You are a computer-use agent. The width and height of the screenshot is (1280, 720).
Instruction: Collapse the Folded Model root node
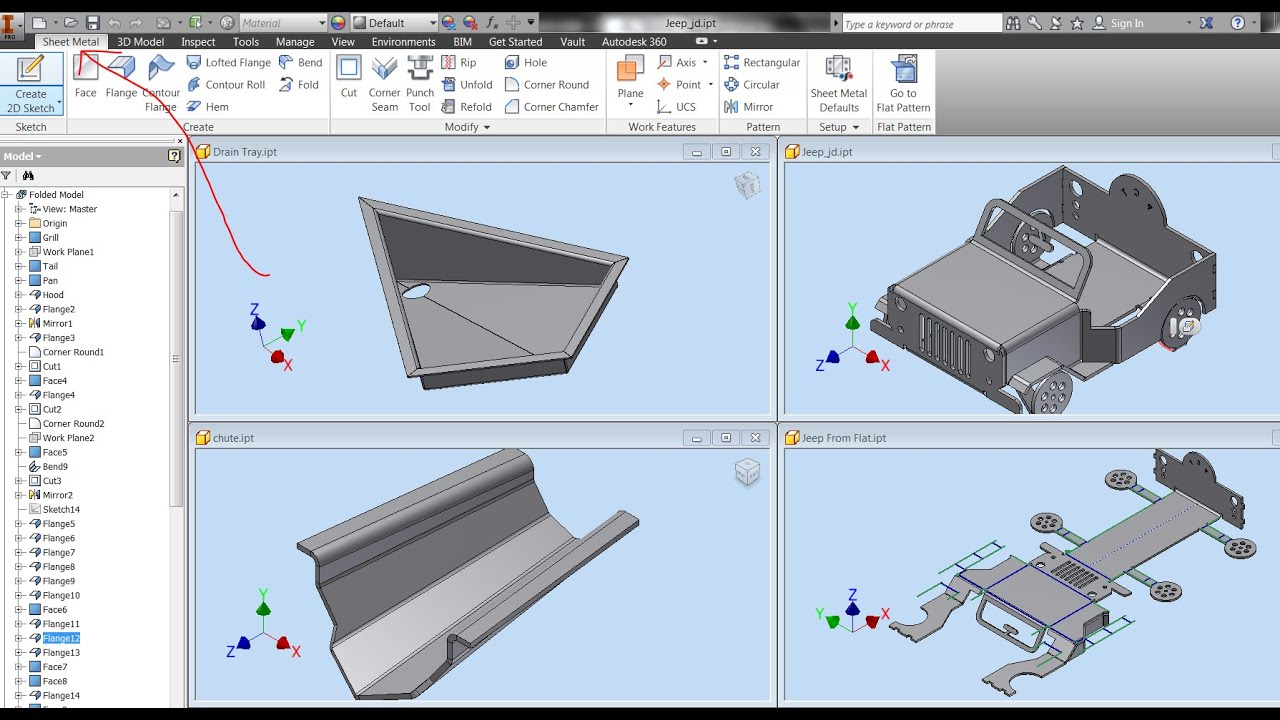tap(5, 195)
